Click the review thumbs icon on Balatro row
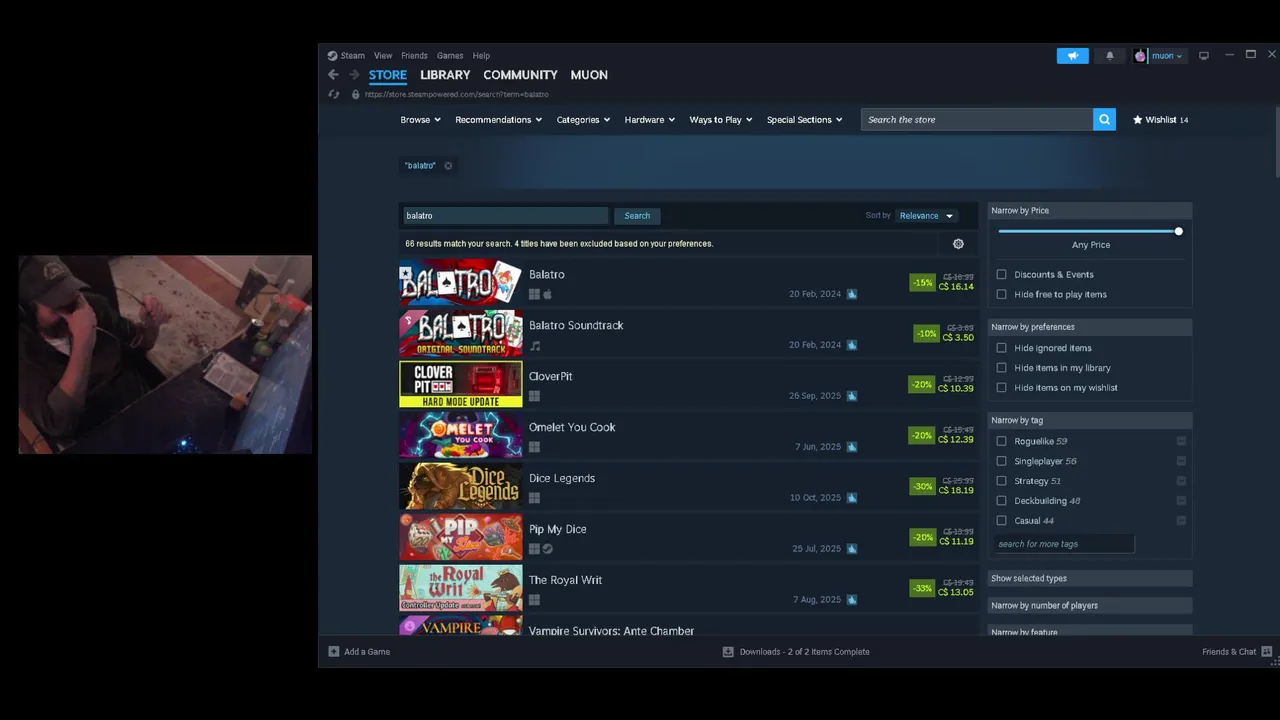This screenshot has width=1280, height=720. (x=852, y=294)
